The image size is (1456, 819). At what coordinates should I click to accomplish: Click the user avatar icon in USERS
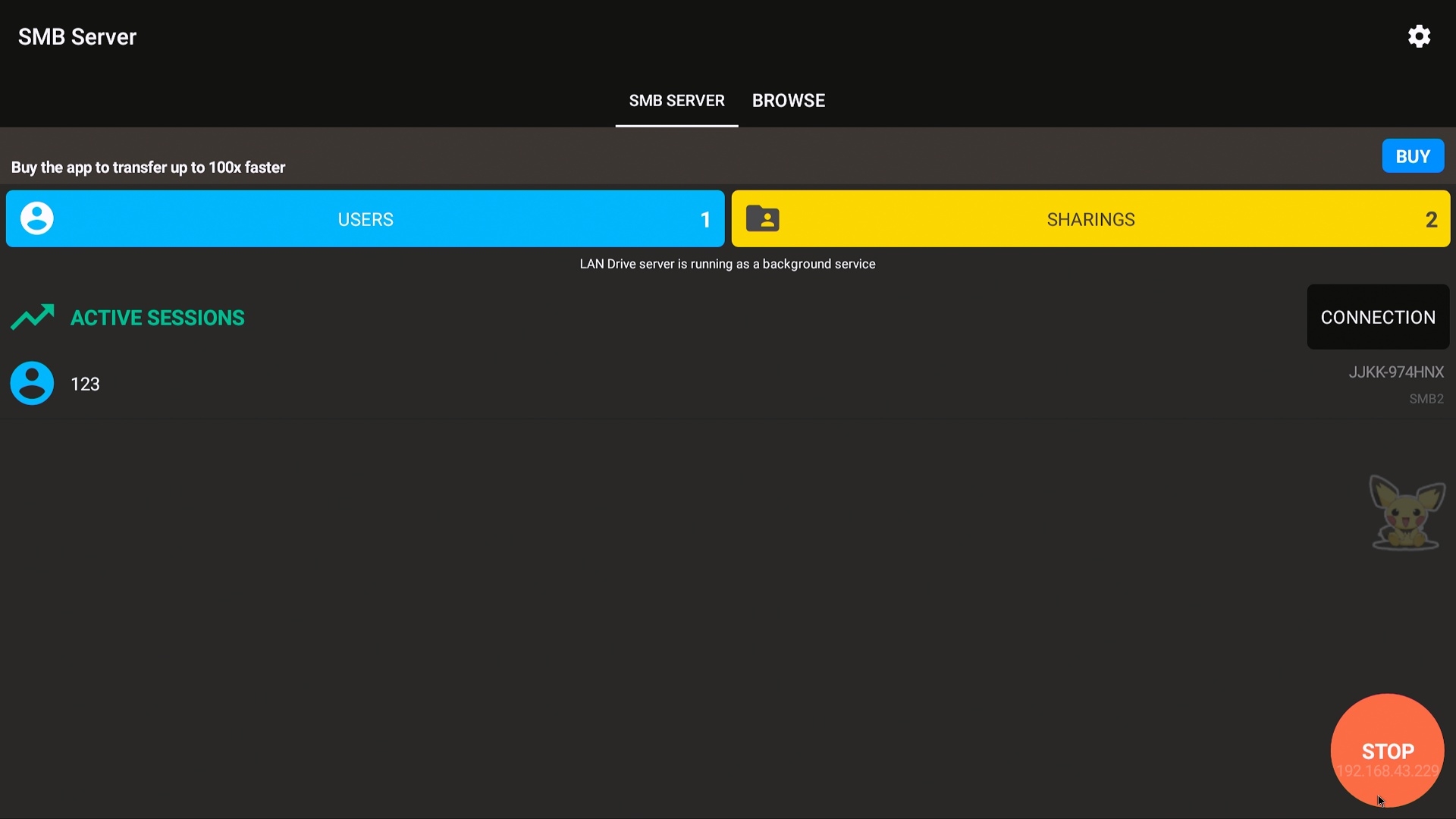tap(37, 218)
